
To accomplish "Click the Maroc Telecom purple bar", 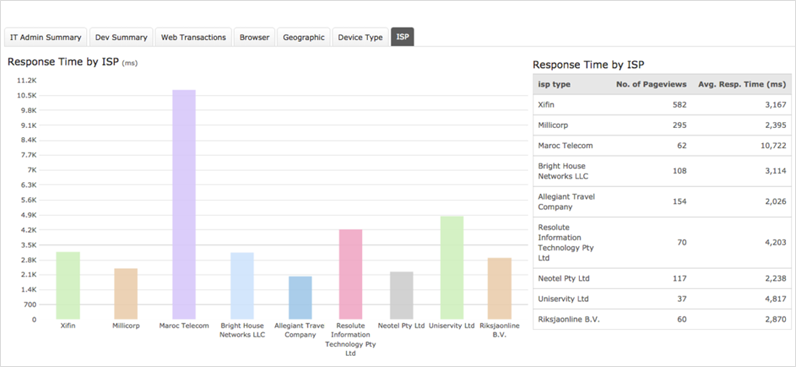I will click(x=184, y=205).
